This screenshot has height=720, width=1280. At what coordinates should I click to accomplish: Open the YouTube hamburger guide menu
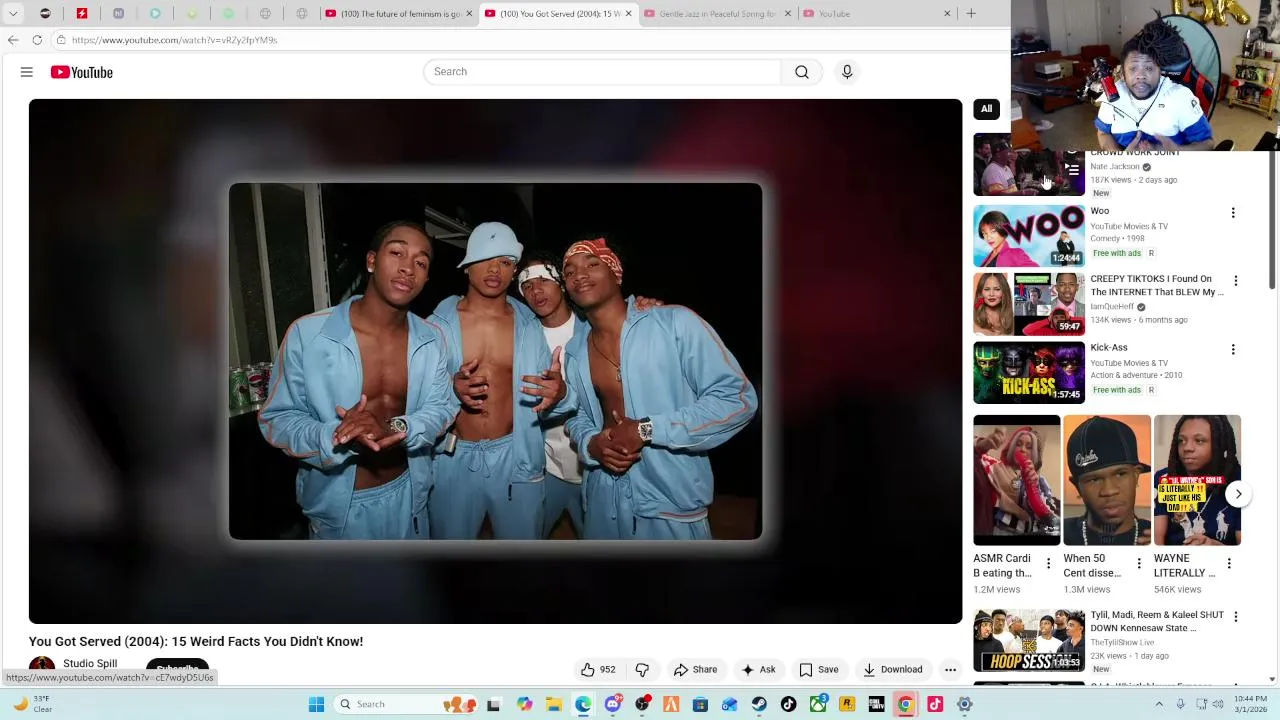[x=27, y=72]
